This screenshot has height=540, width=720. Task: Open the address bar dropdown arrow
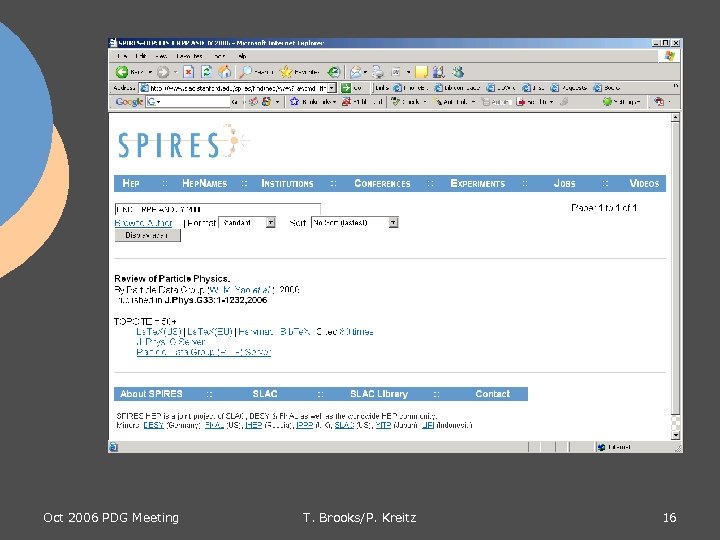[x=332, y=88]
